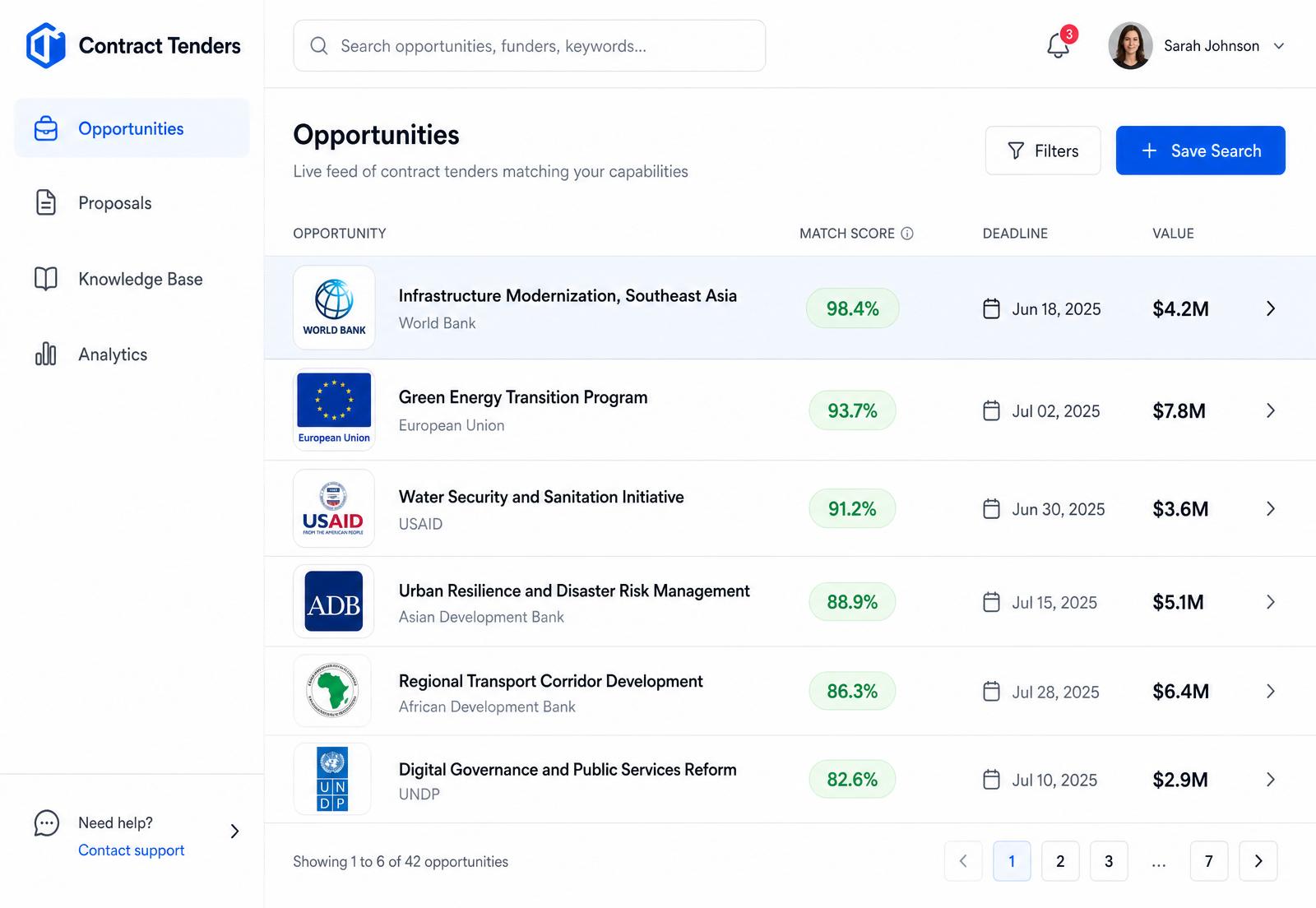Go to next page arrow
This screenshot has width=1316, height=908.
coord(1258,861)
